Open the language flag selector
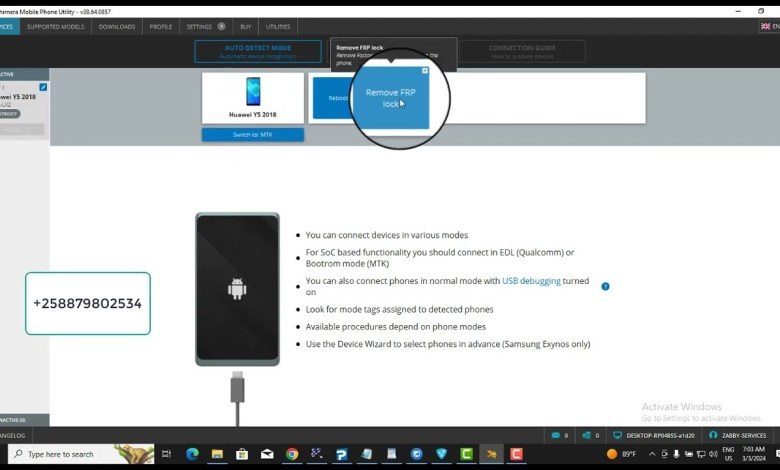The width and height of the screenshot is (780, 470). (x=766, y=27)
